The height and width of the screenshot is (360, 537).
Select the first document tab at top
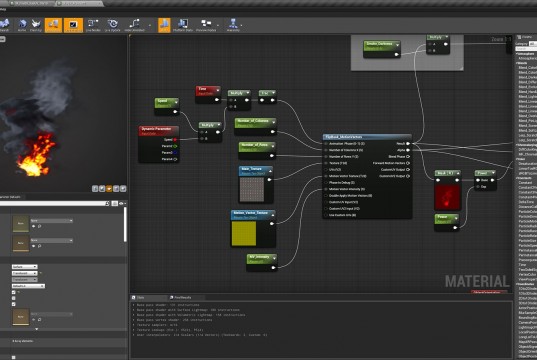click(x=31, y=3)
